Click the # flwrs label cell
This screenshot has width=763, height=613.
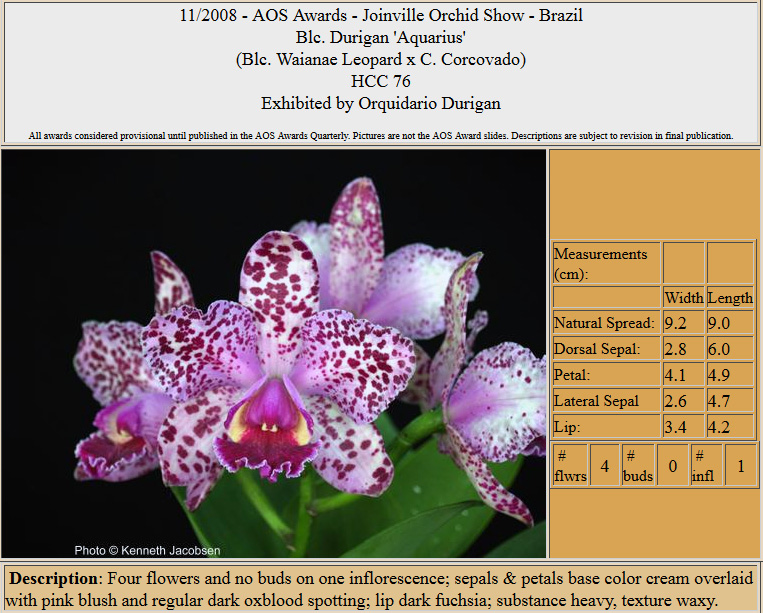pyautogui.click(x=570, y=466)
